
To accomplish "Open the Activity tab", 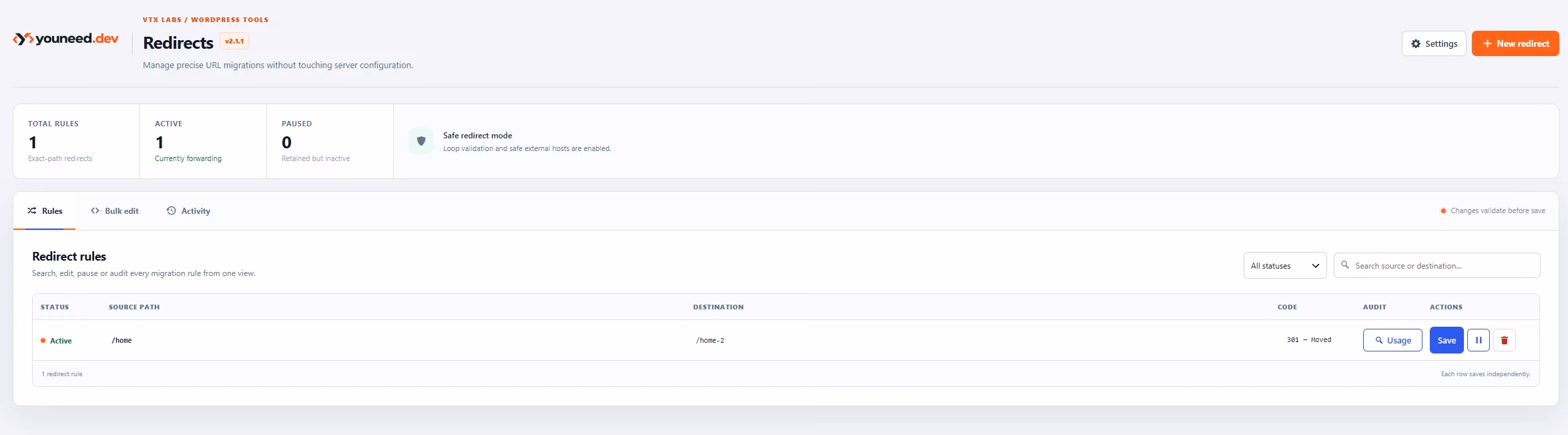I will click(188, 210).
